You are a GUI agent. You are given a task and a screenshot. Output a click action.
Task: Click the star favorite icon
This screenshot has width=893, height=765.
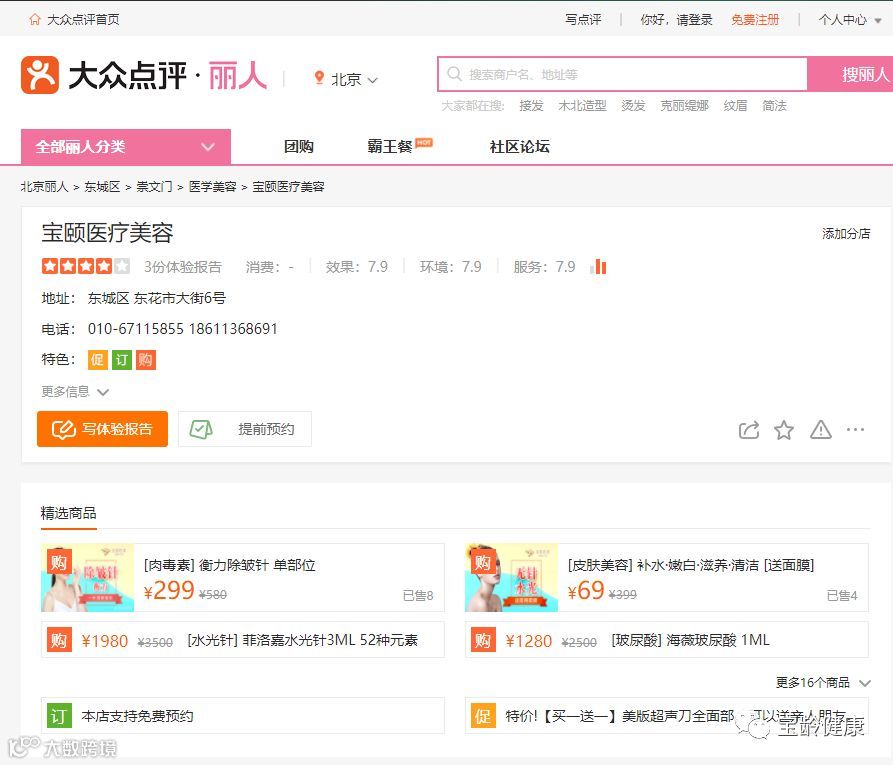pyautogui.click(x=784, y=430)
